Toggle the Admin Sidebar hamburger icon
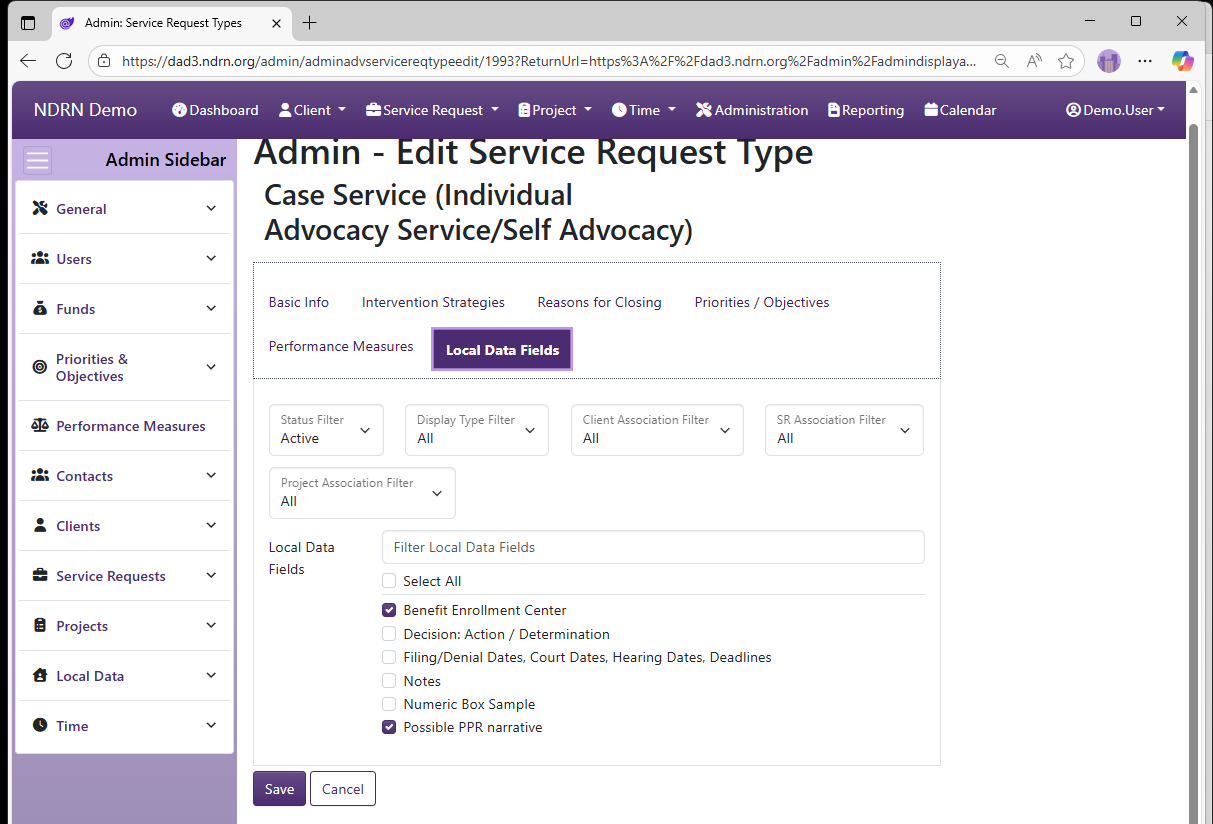This screenshot has width=1213, height=824. pyautogui.click(x=38, y=160)
